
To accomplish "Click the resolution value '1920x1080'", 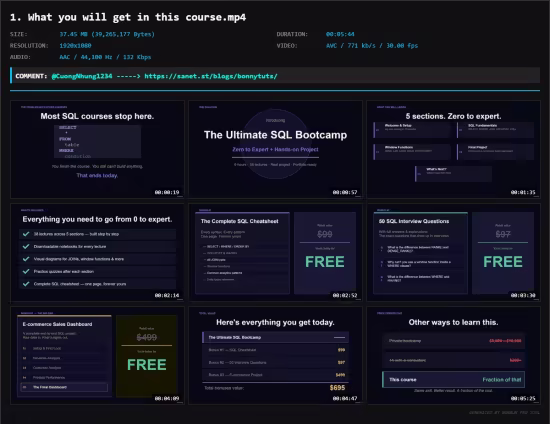I will 75,46.
